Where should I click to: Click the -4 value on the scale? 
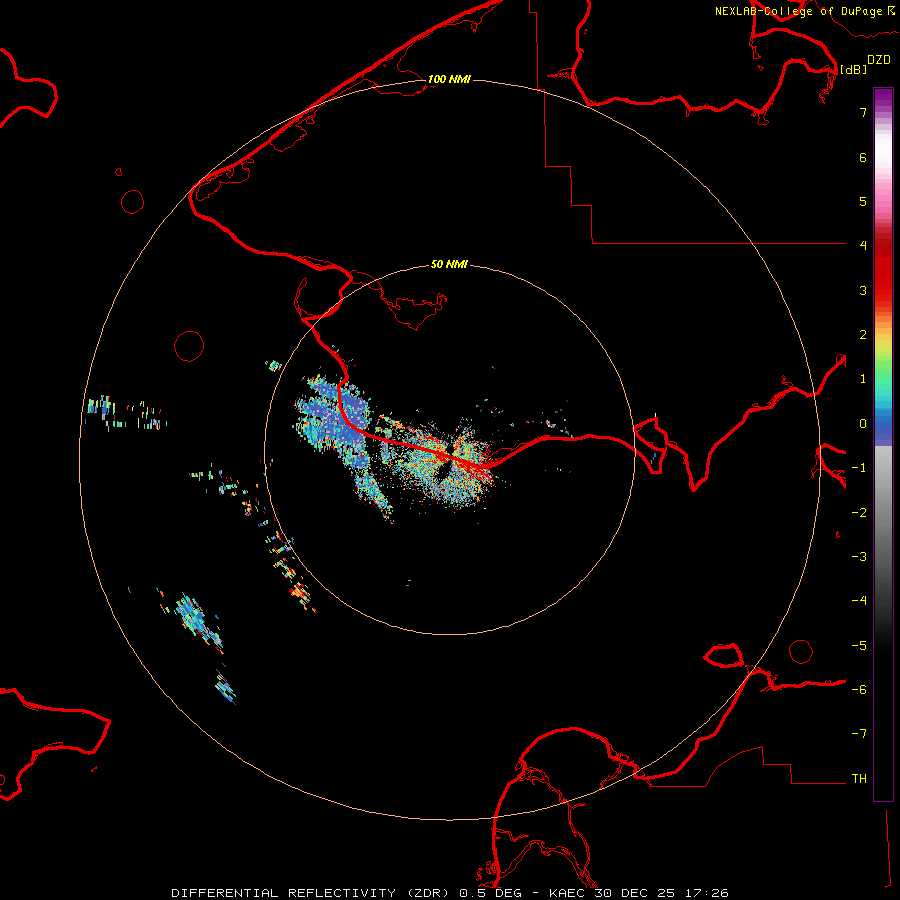(859, 601)
